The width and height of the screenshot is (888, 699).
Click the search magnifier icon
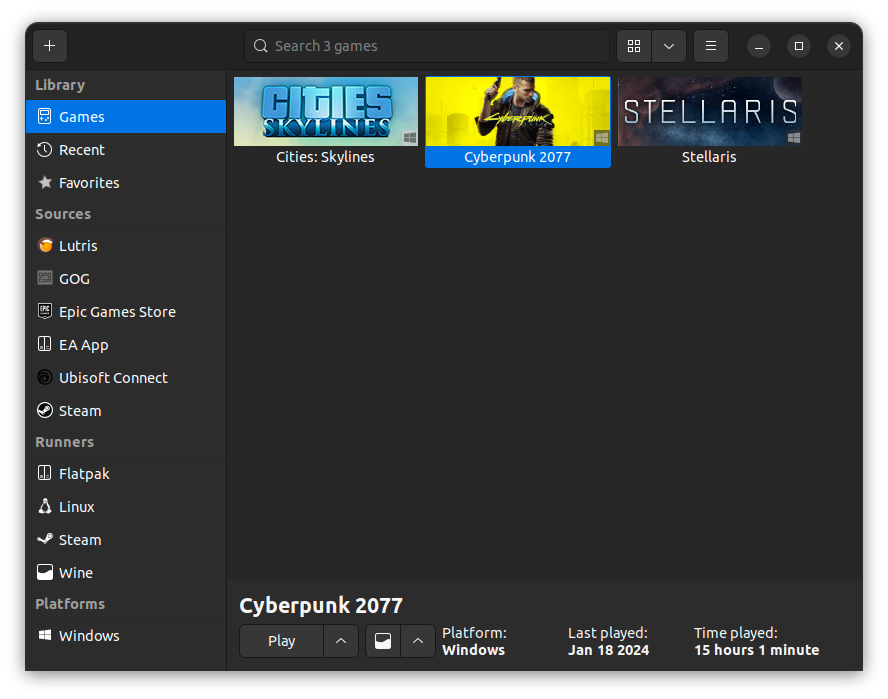[x=261, y=46]
